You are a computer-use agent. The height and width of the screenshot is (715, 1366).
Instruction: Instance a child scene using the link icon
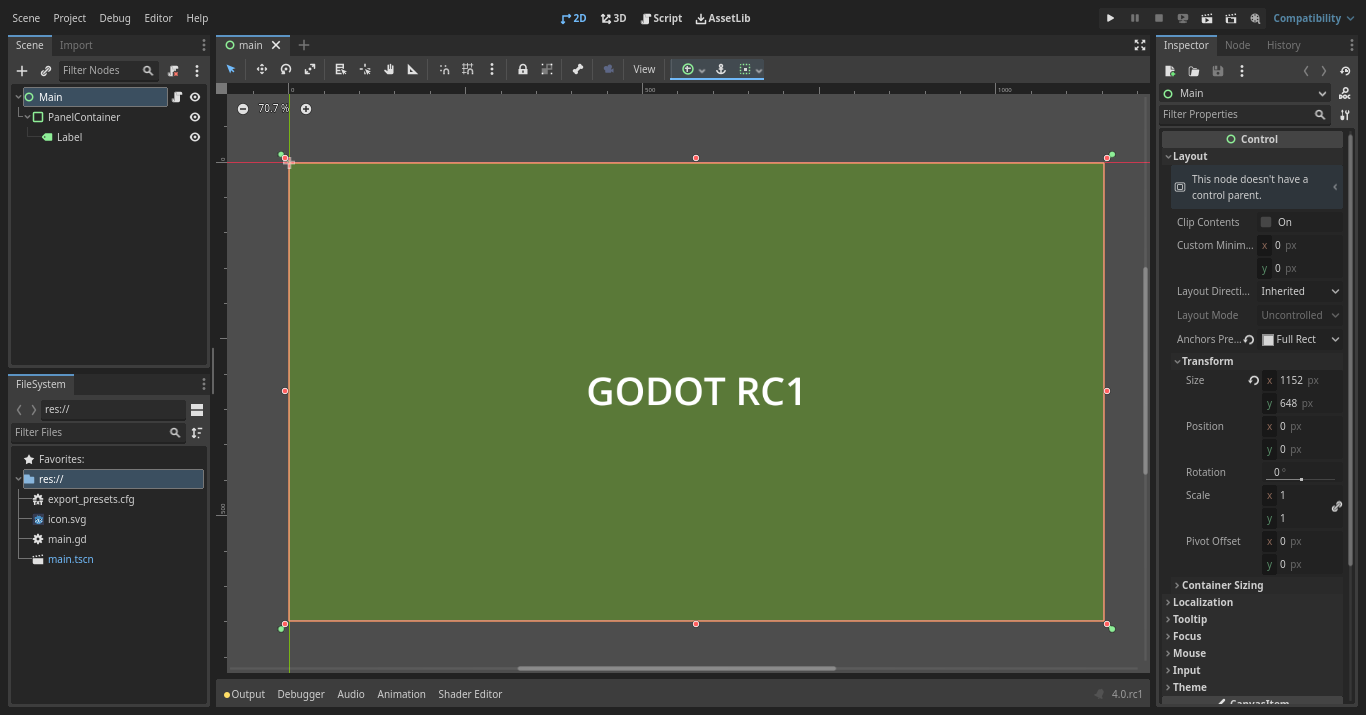click(47, 70)
